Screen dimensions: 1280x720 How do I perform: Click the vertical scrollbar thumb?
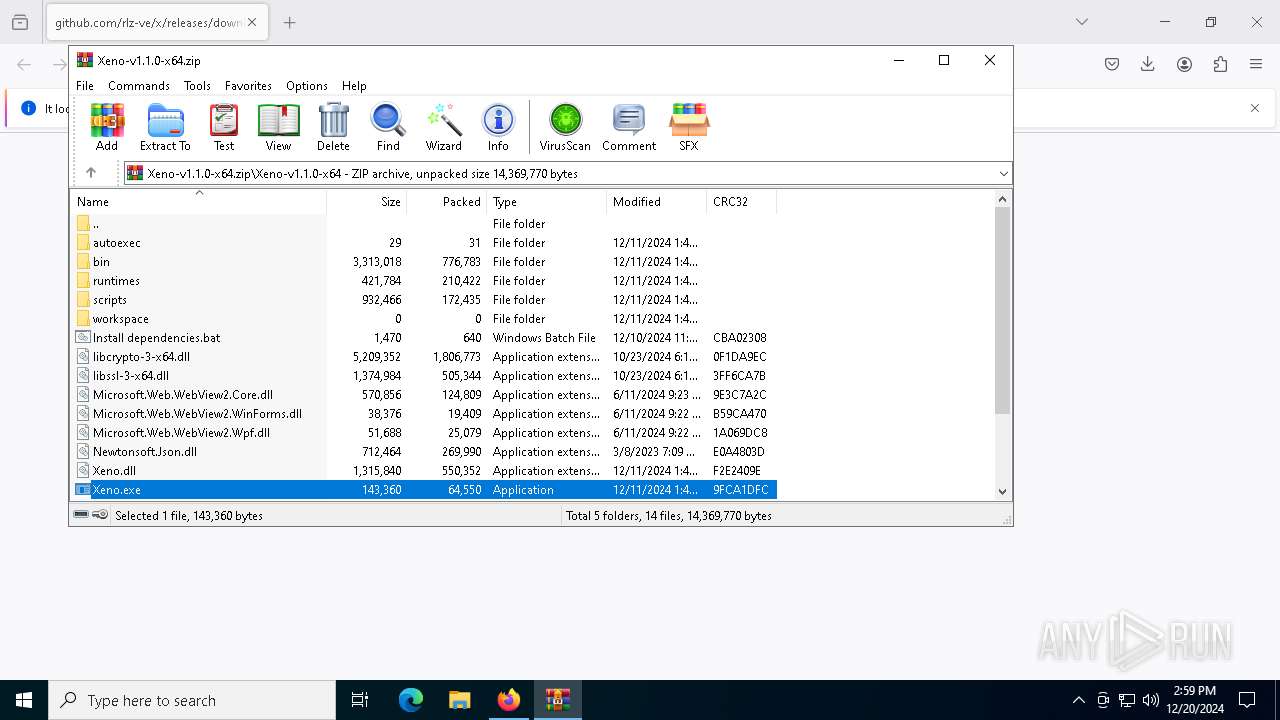pyautogui.click(x=1003, y=310)
